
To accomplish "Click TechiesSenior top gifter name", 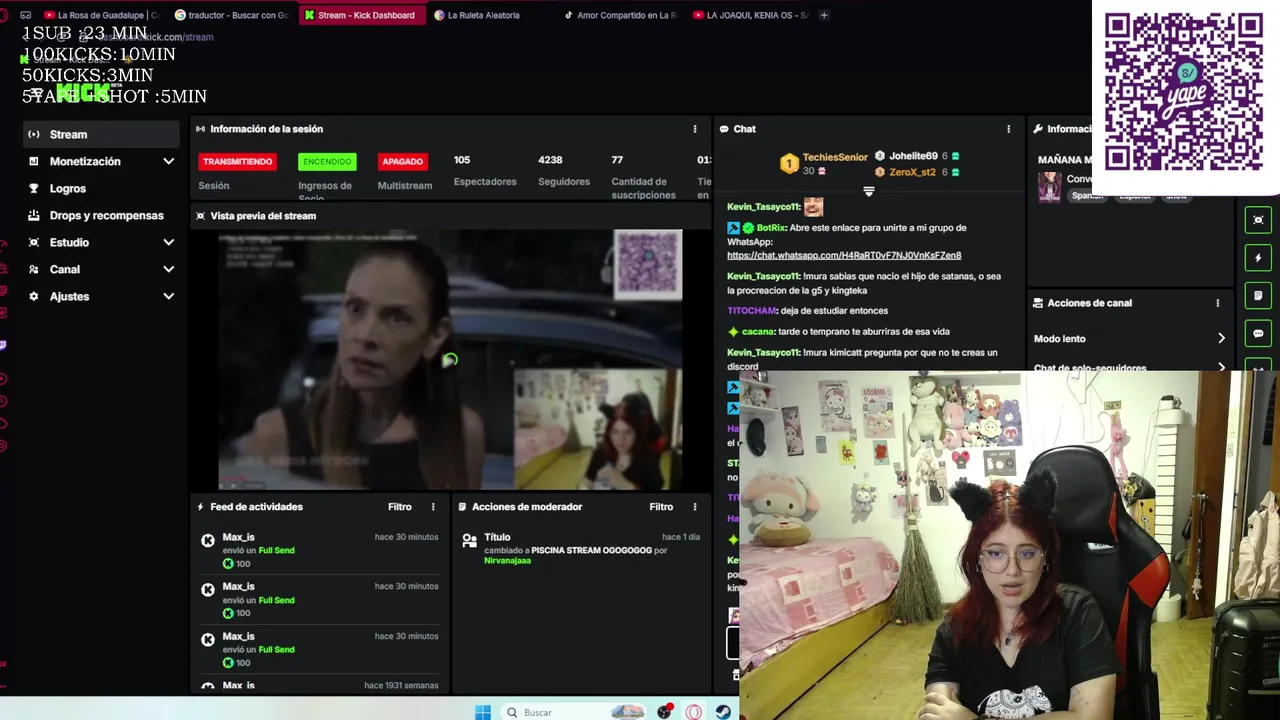I will (x=835, y=157).
